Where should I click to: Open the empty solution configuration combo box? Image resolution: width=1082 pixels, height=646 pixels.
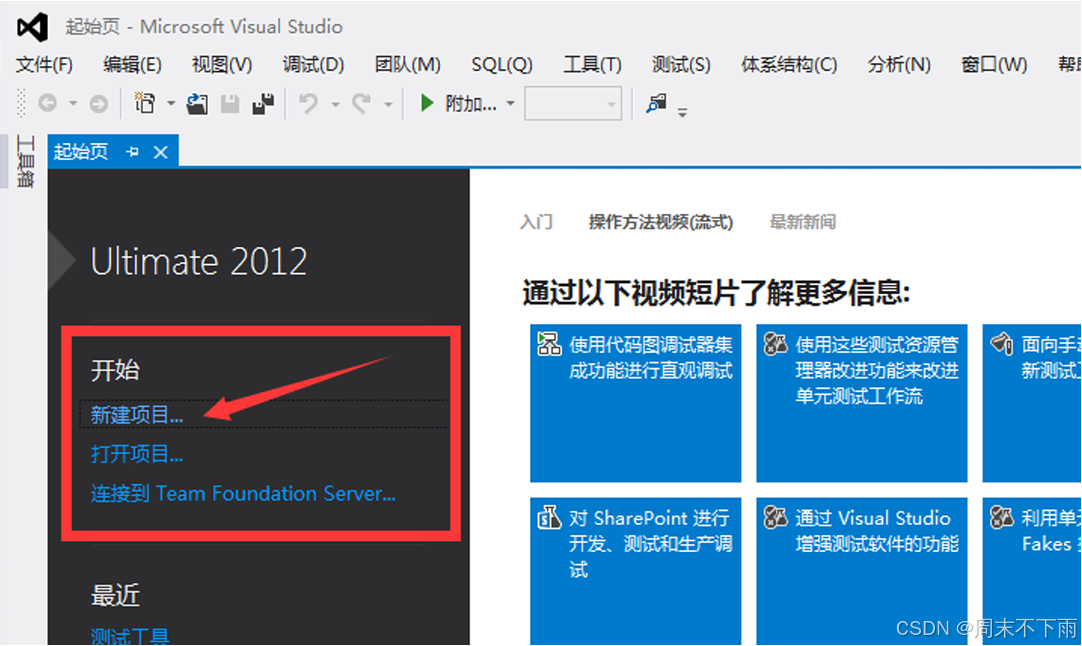tap(573, 104)
